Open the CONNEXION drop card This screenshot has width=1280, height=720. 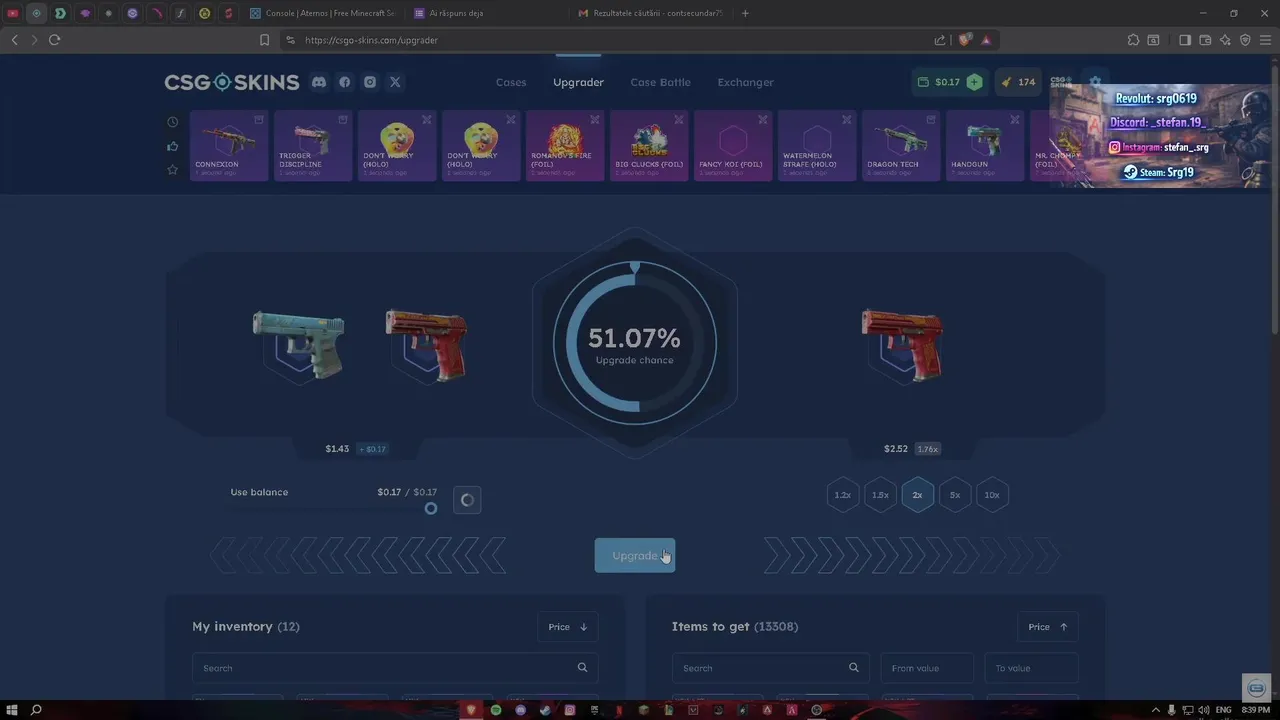click(229, 146)
